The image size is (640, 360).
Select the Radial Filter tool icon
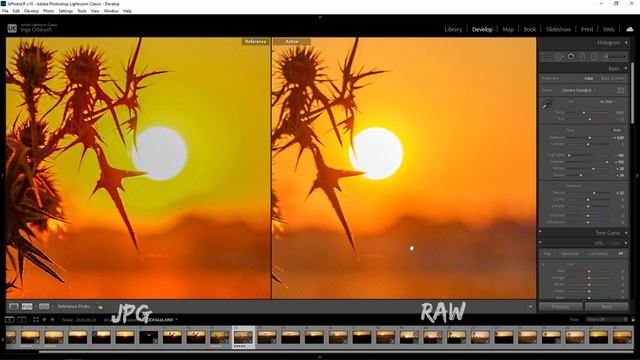(x=594, y=57)
